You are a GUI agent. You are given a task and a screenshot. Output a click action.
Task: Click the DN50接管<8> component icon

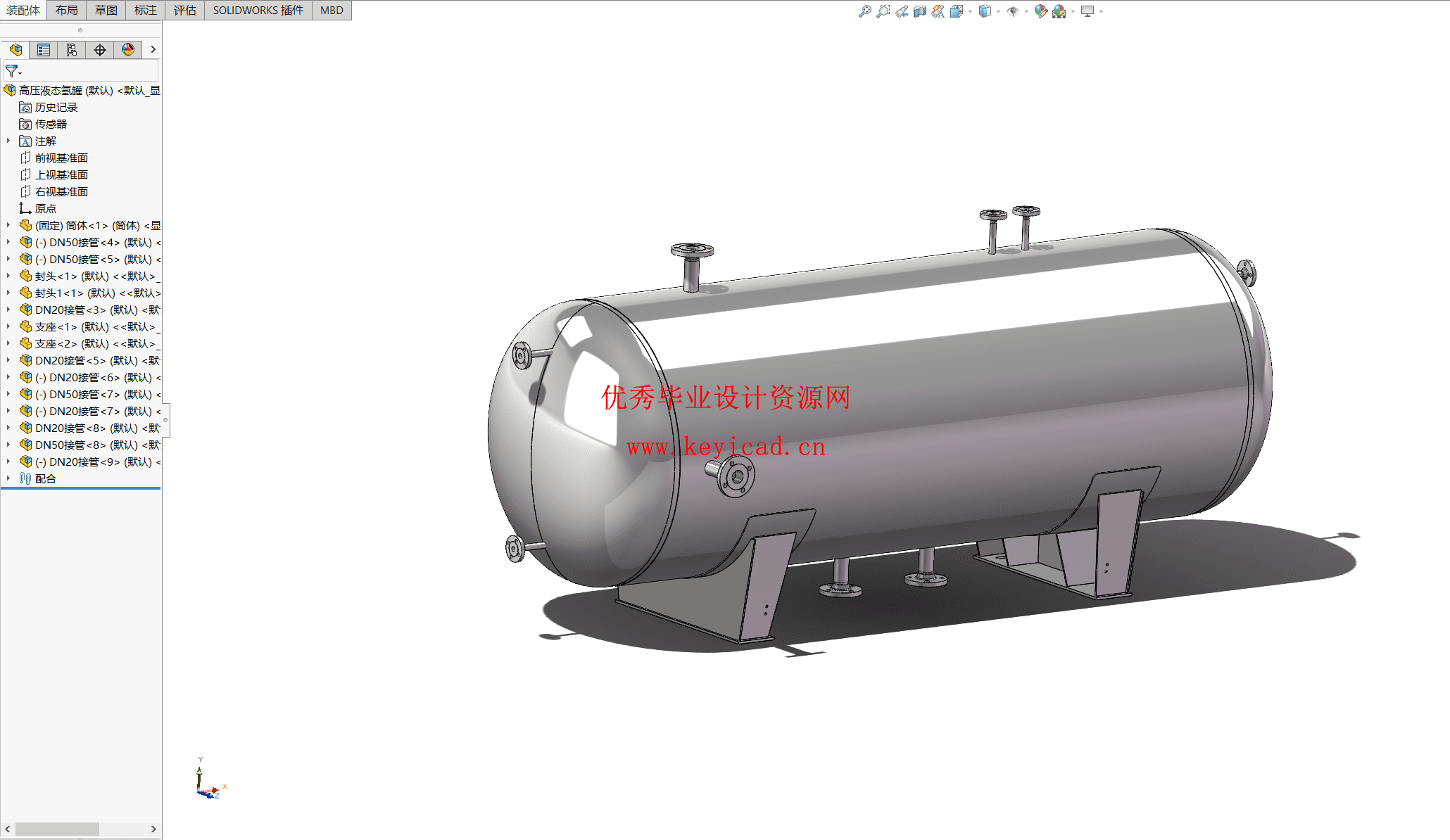point(25,445)
